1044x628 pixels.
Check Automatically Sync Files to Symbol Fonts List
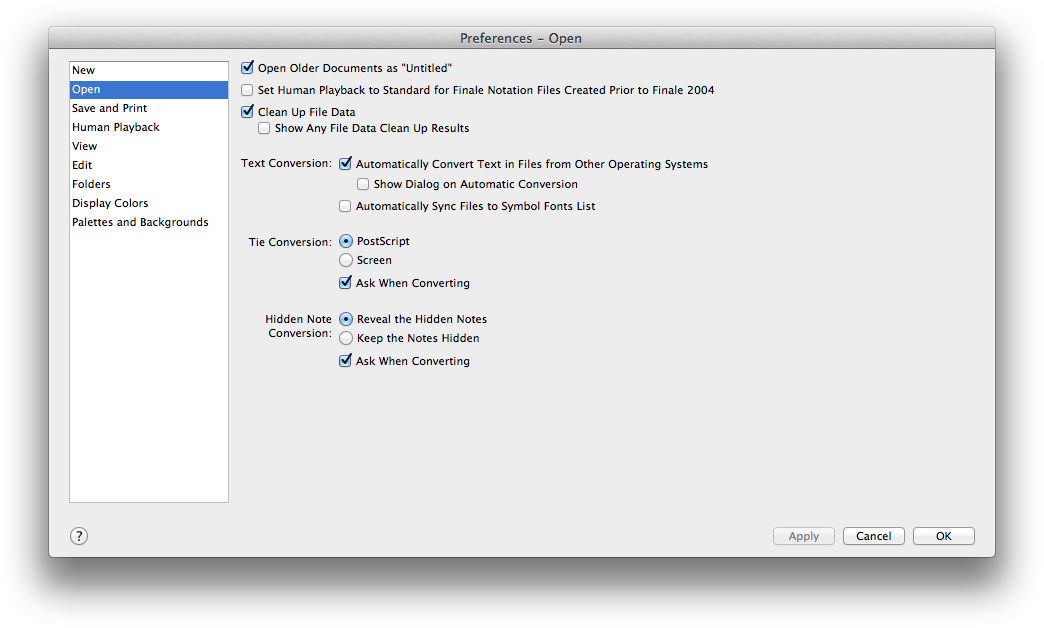tap(345, 205)
